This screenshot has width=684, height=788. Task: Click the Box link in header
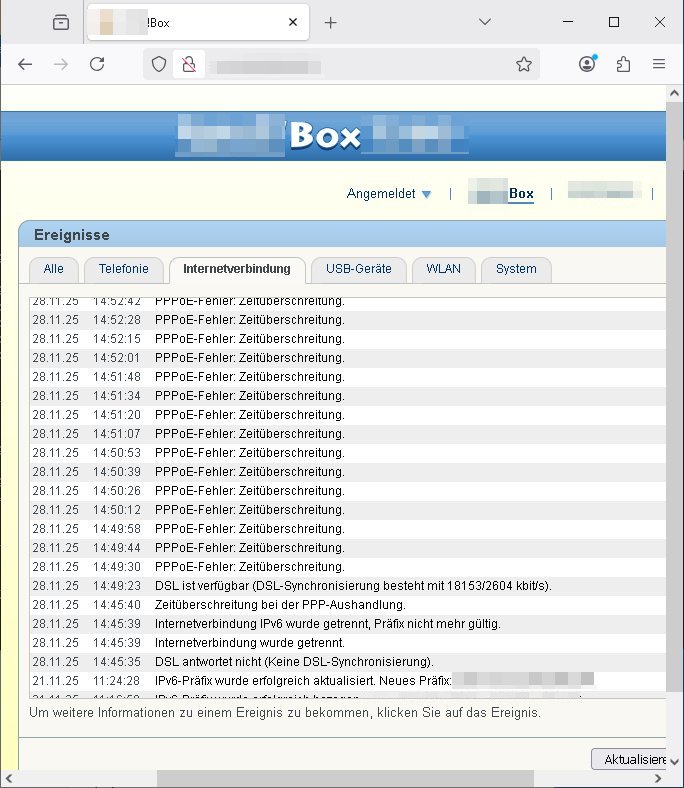[x=520, y=194]
